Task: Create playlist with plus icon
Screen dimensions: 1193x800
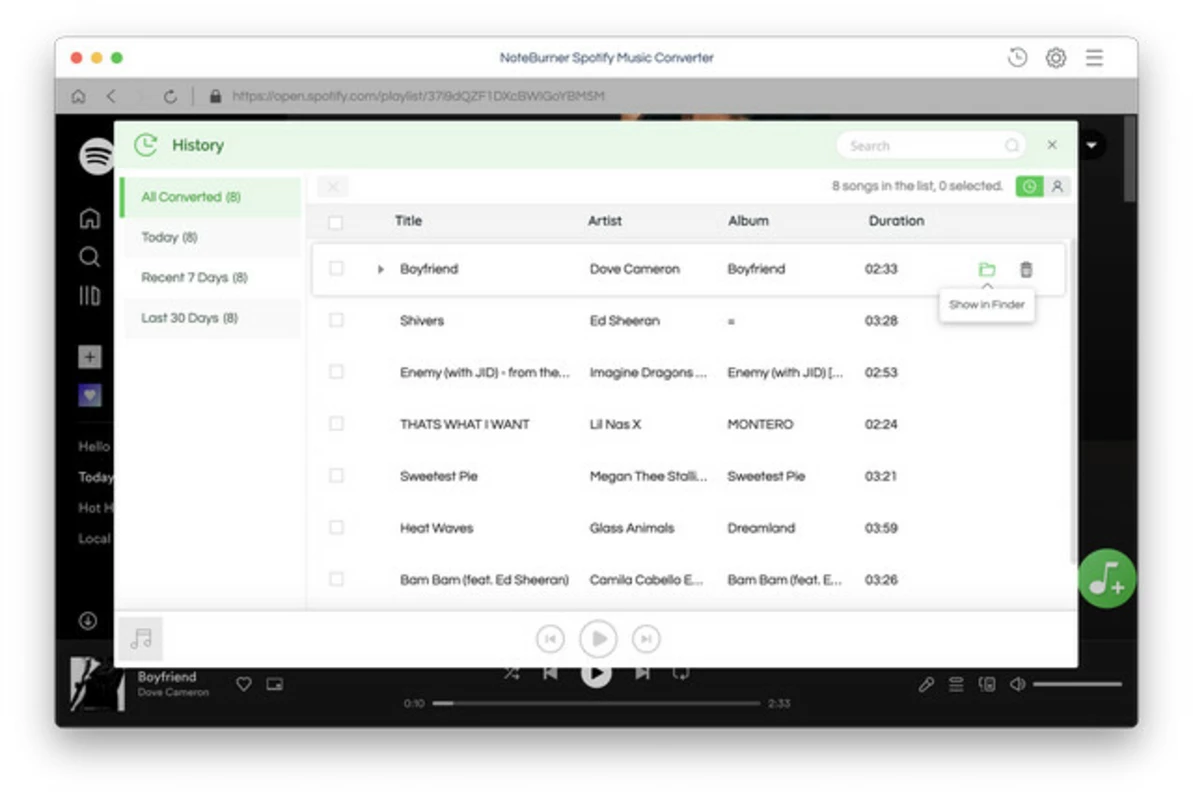Action: click(89, 357)
